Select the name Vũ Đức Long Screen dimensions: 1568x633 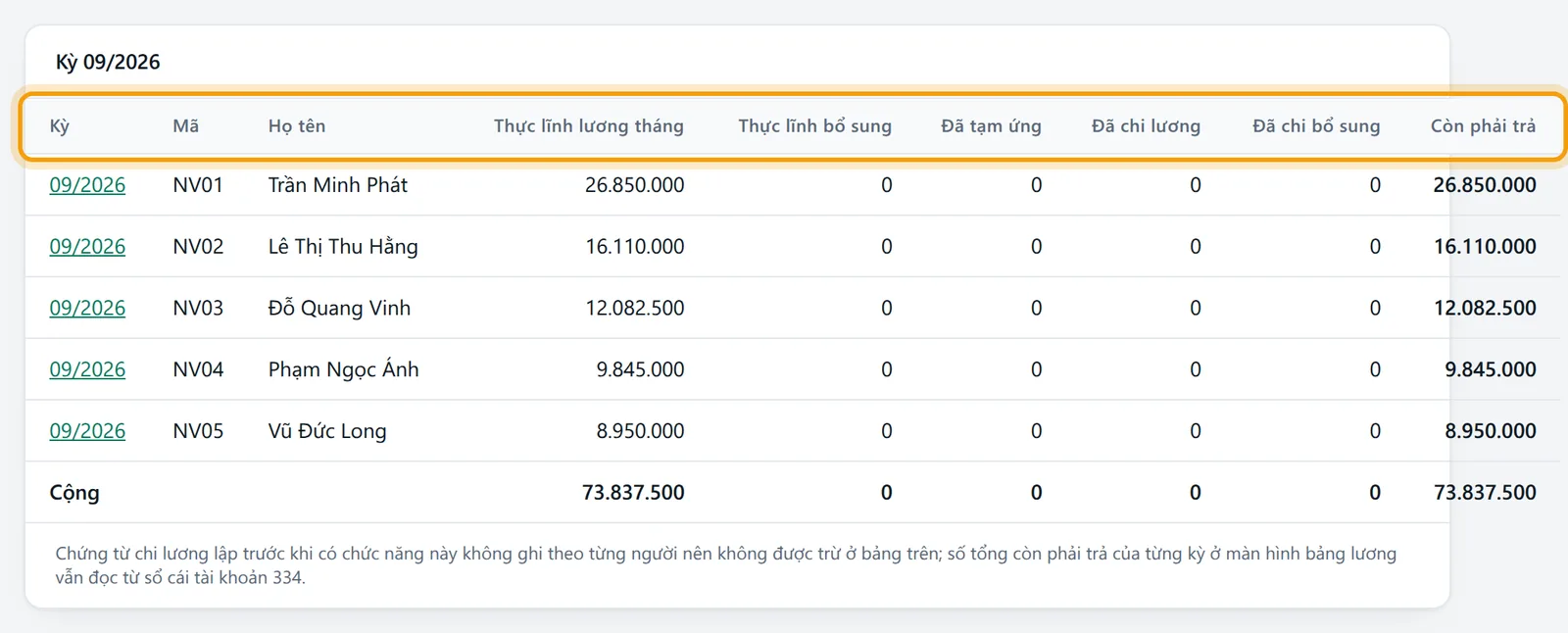tap(327, 431)
